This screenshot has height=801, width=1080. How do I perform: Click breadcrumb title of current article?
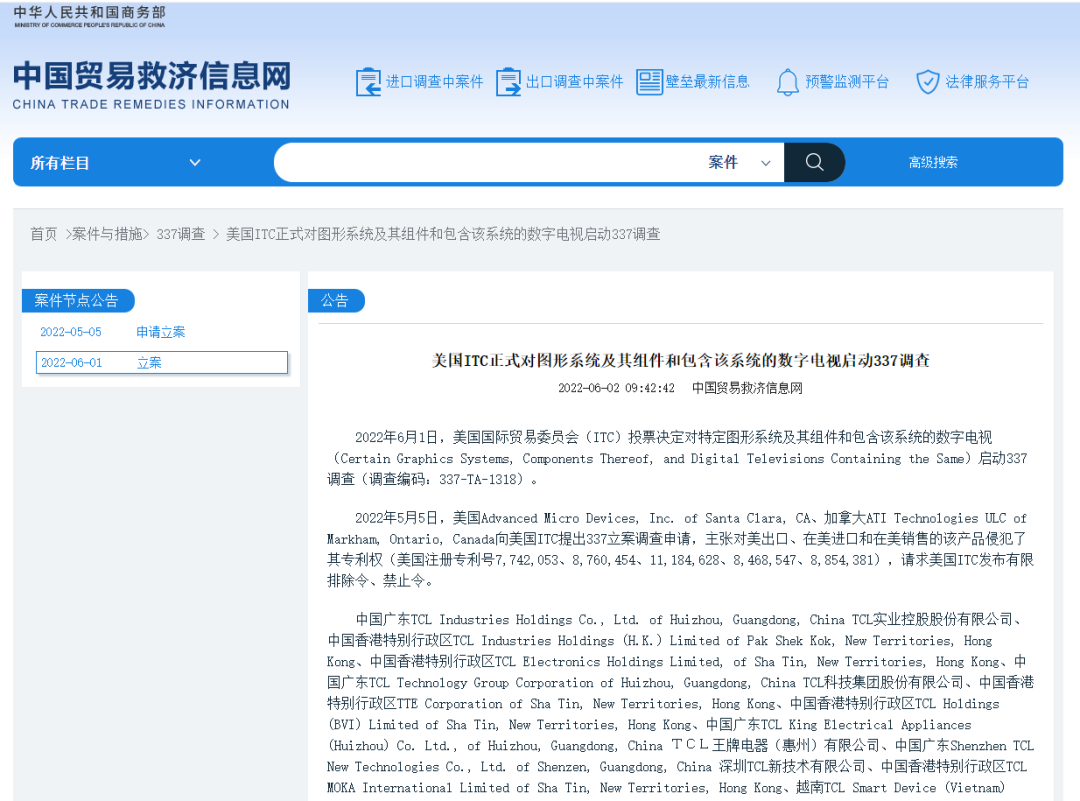point(443,234)
